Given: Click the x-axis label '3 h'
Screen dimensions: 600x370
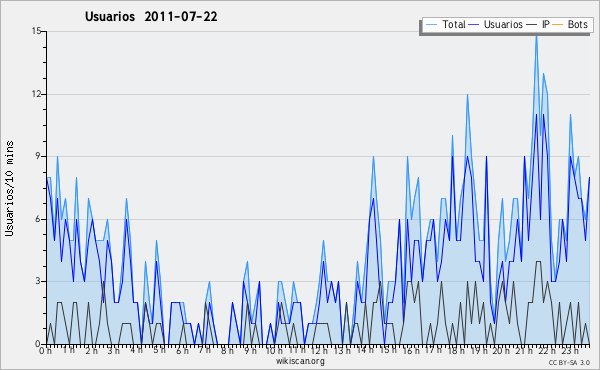Looking at the screenshot, I should coord(113,351).
